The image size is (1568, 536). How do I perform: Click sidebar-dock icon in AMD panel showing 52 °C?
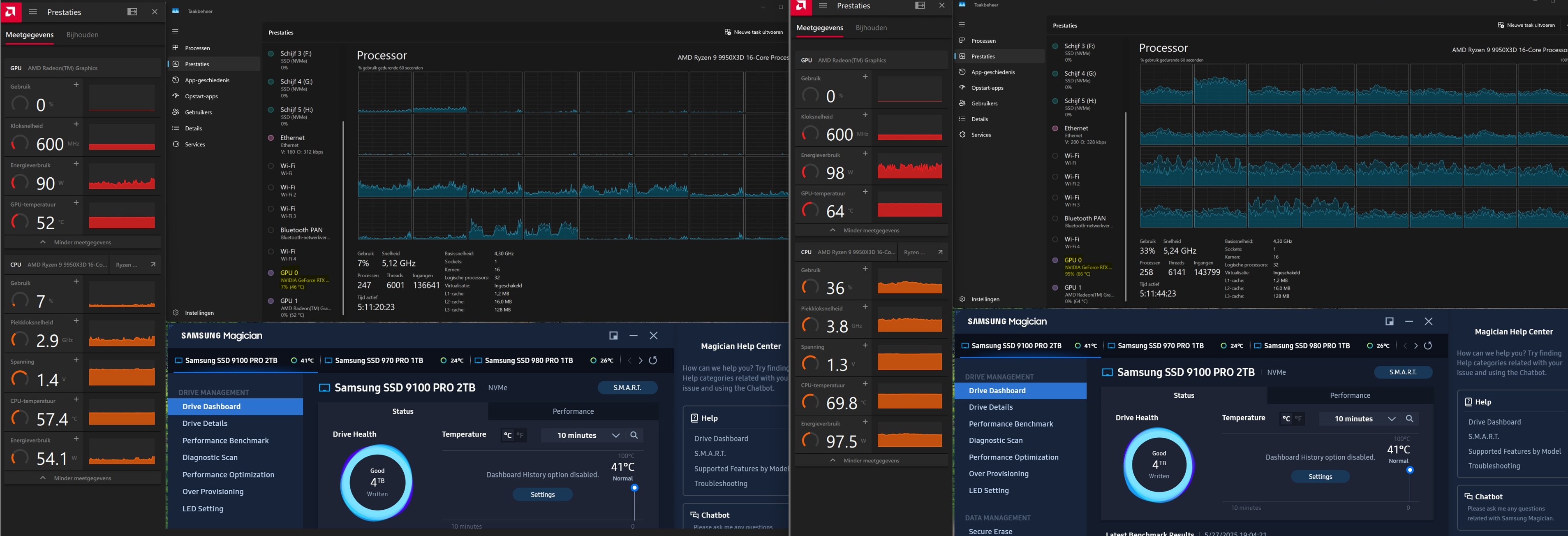[x=132, y=12]
